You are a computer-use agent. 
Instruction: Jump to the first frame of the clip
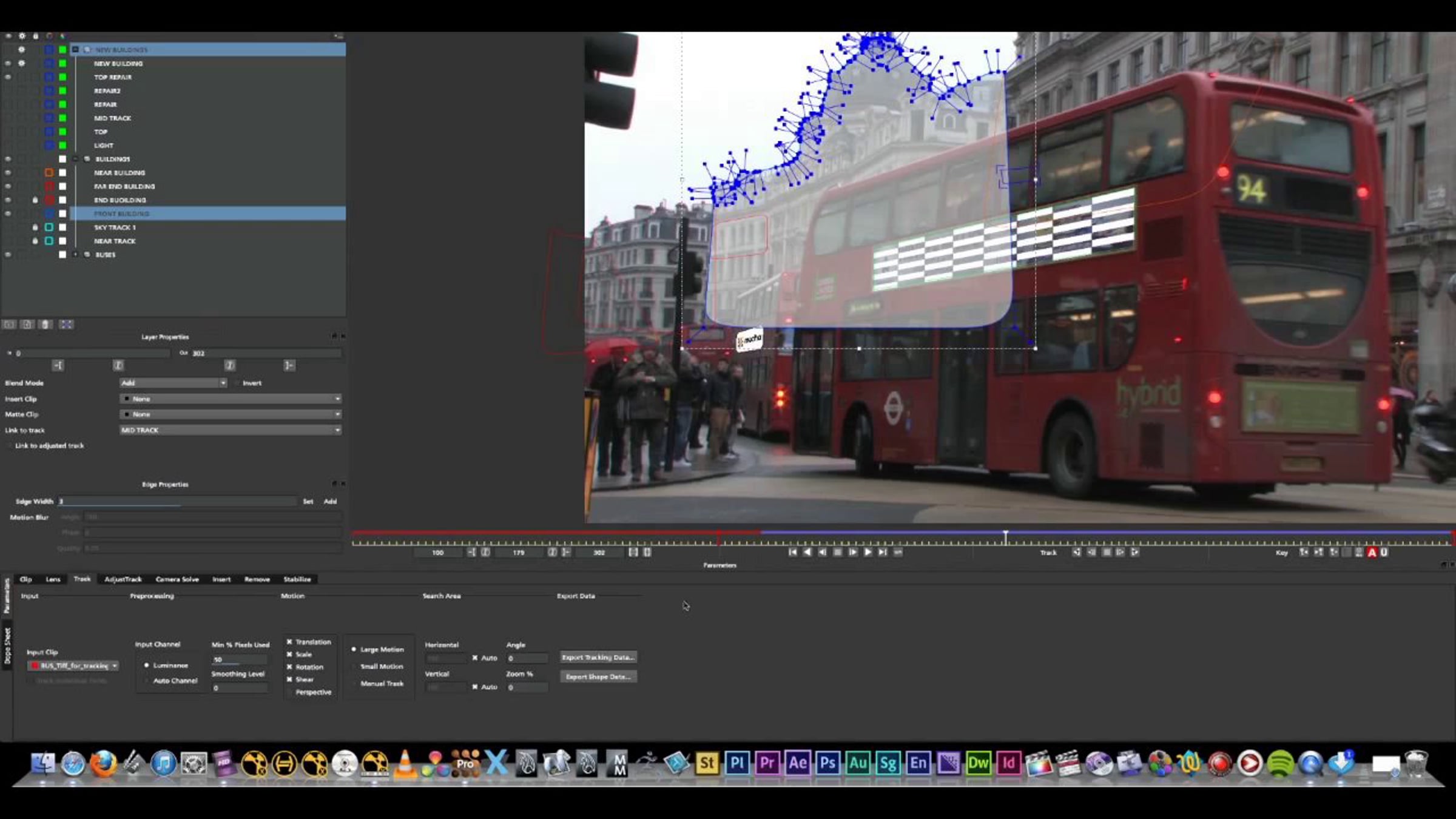792,552
